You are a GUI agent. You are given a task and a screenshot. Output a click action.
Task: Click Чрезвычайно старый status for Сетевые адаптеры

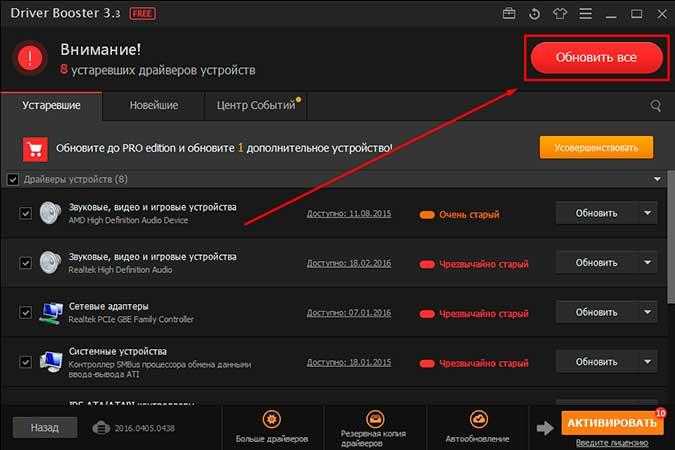pos(483,313)
